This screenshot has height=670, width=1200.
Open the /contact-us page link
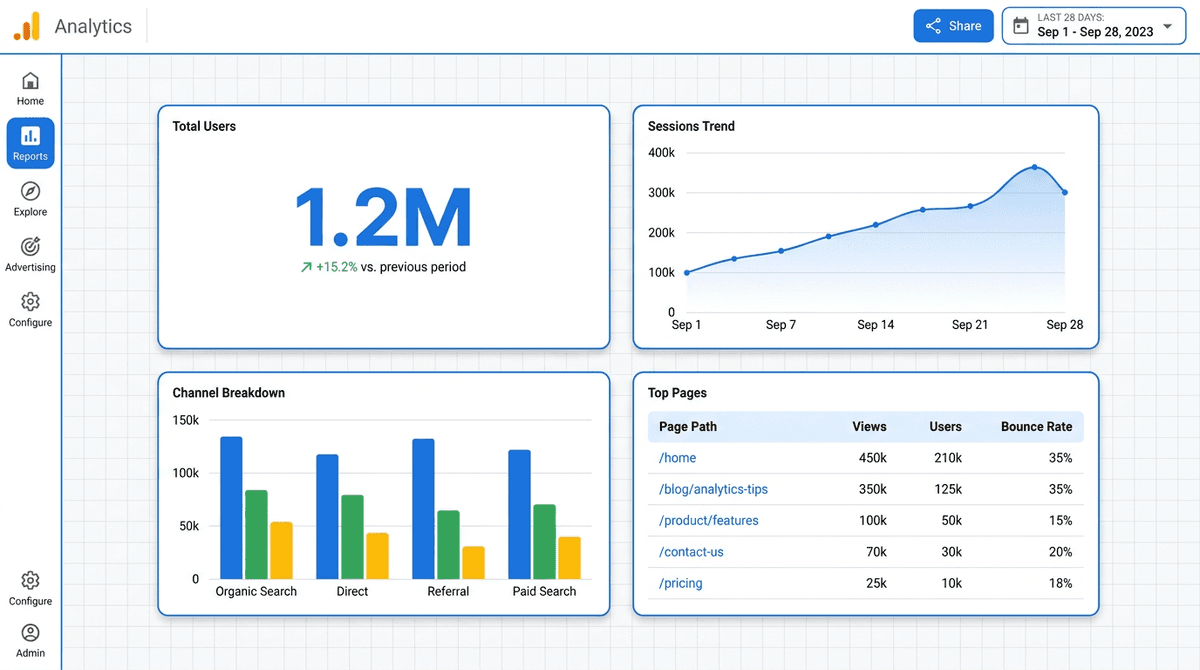(x=692, y=552)
